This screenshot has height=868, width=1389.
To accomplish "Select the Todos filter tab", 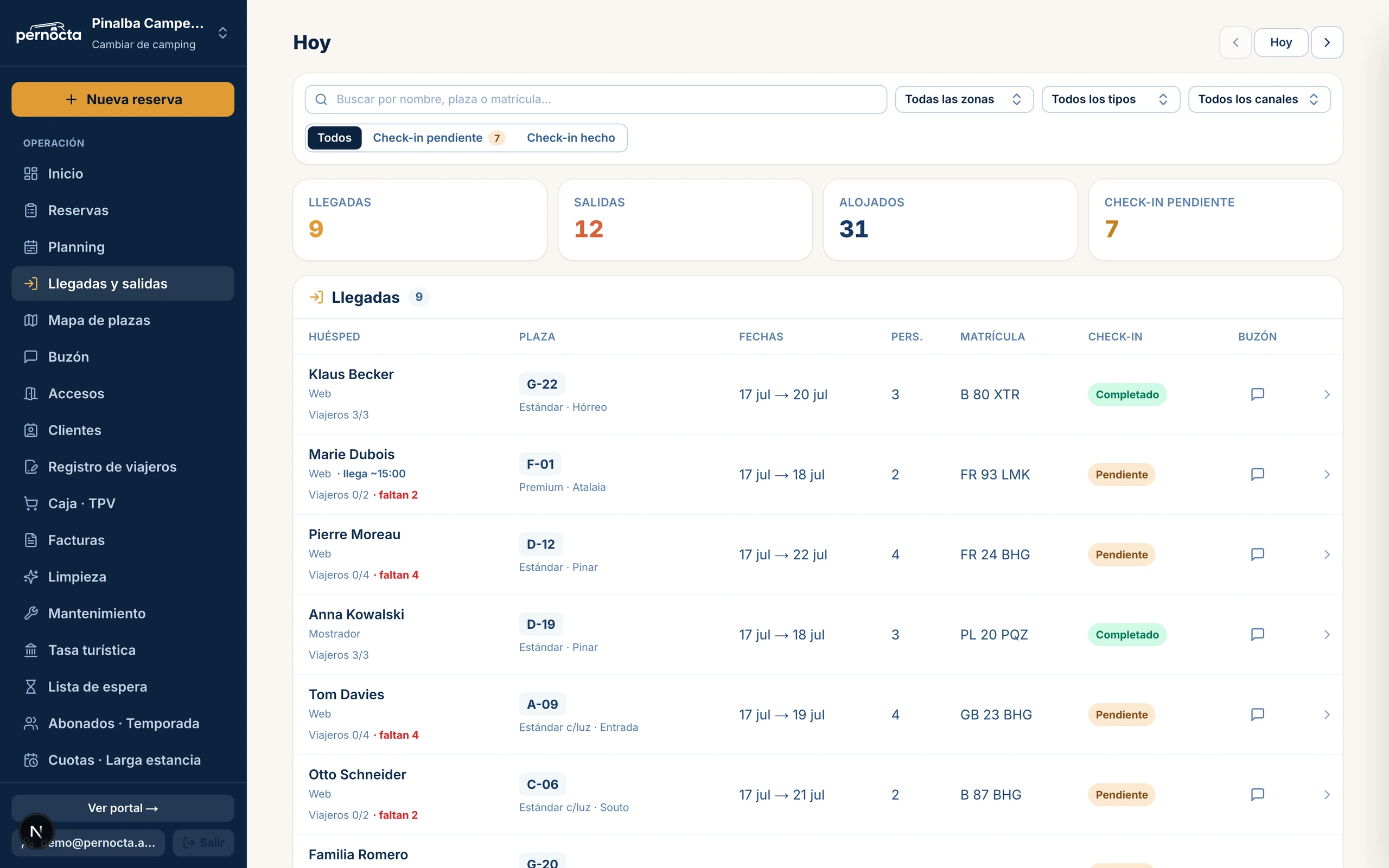I will (x=335, y=138).
